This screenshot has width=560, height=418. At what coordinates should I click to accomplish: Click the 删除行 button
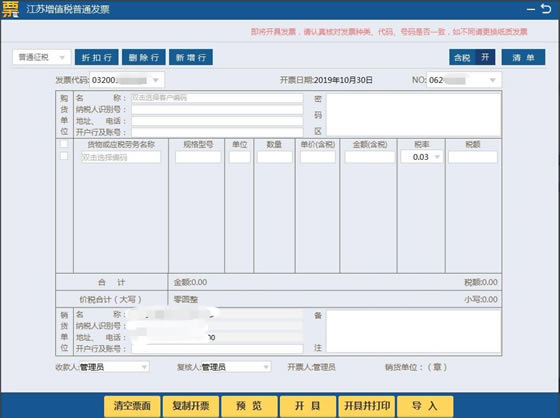(144, 57)
